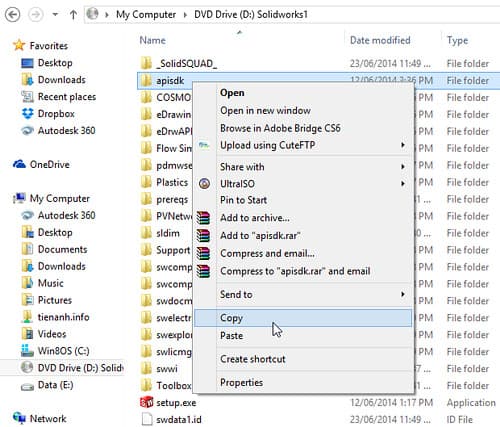Choose Compress to "apisdk.rar" and email

295,271
